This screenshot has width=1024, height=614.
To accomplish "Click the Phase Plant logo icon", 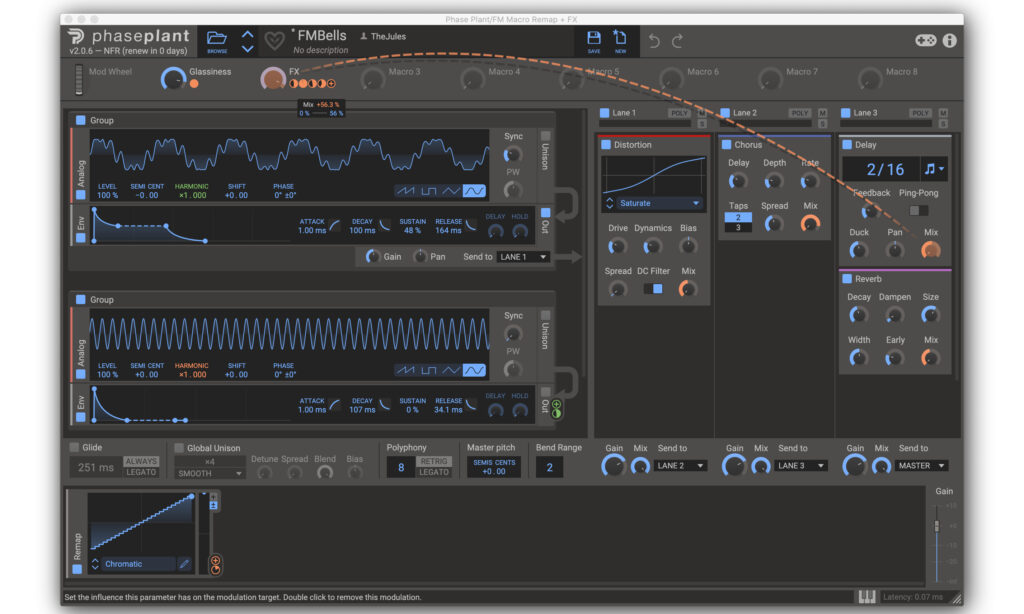I will coord(76,37).
